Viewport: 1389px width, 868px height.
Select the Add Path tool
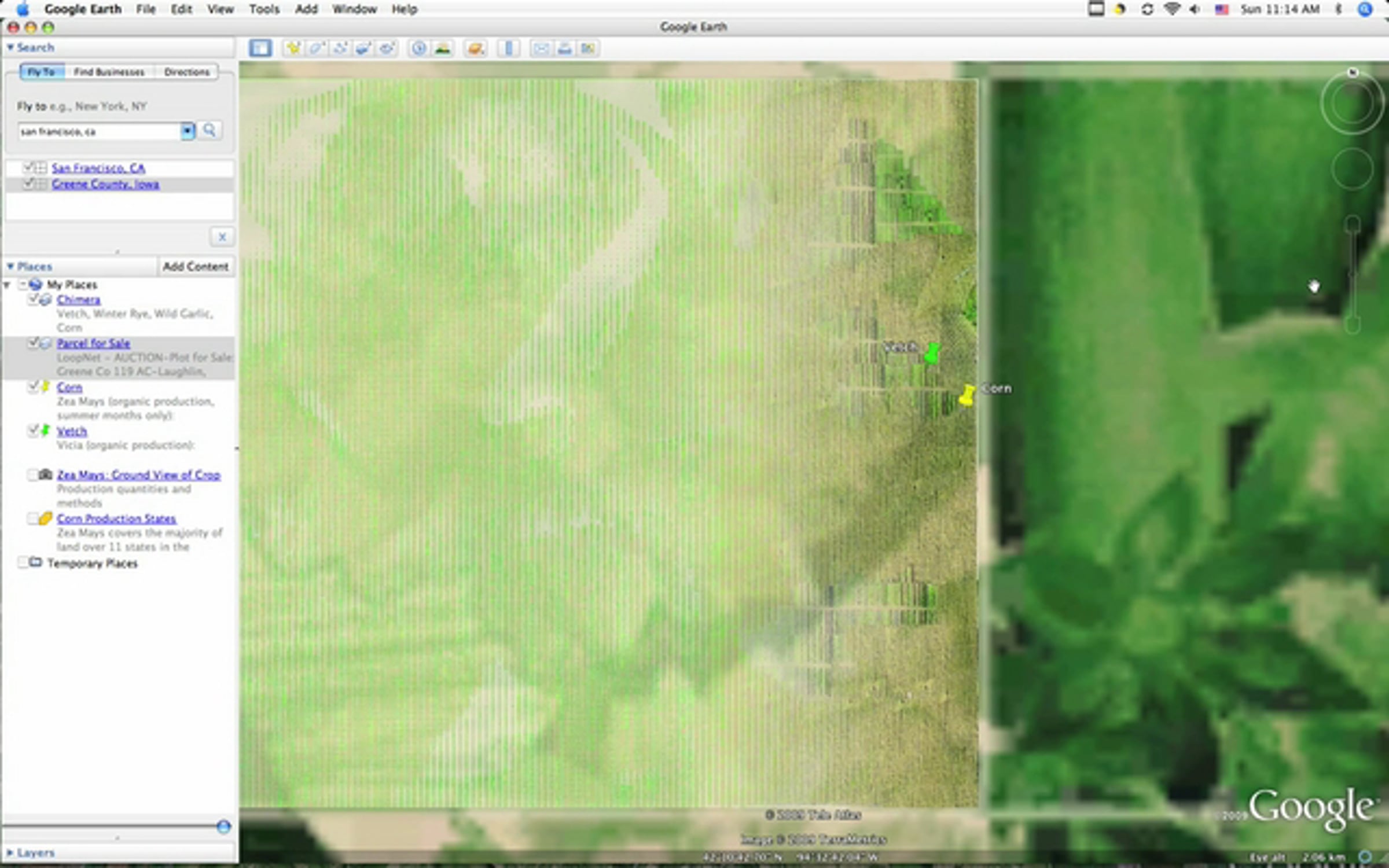(x=340, y=48)
